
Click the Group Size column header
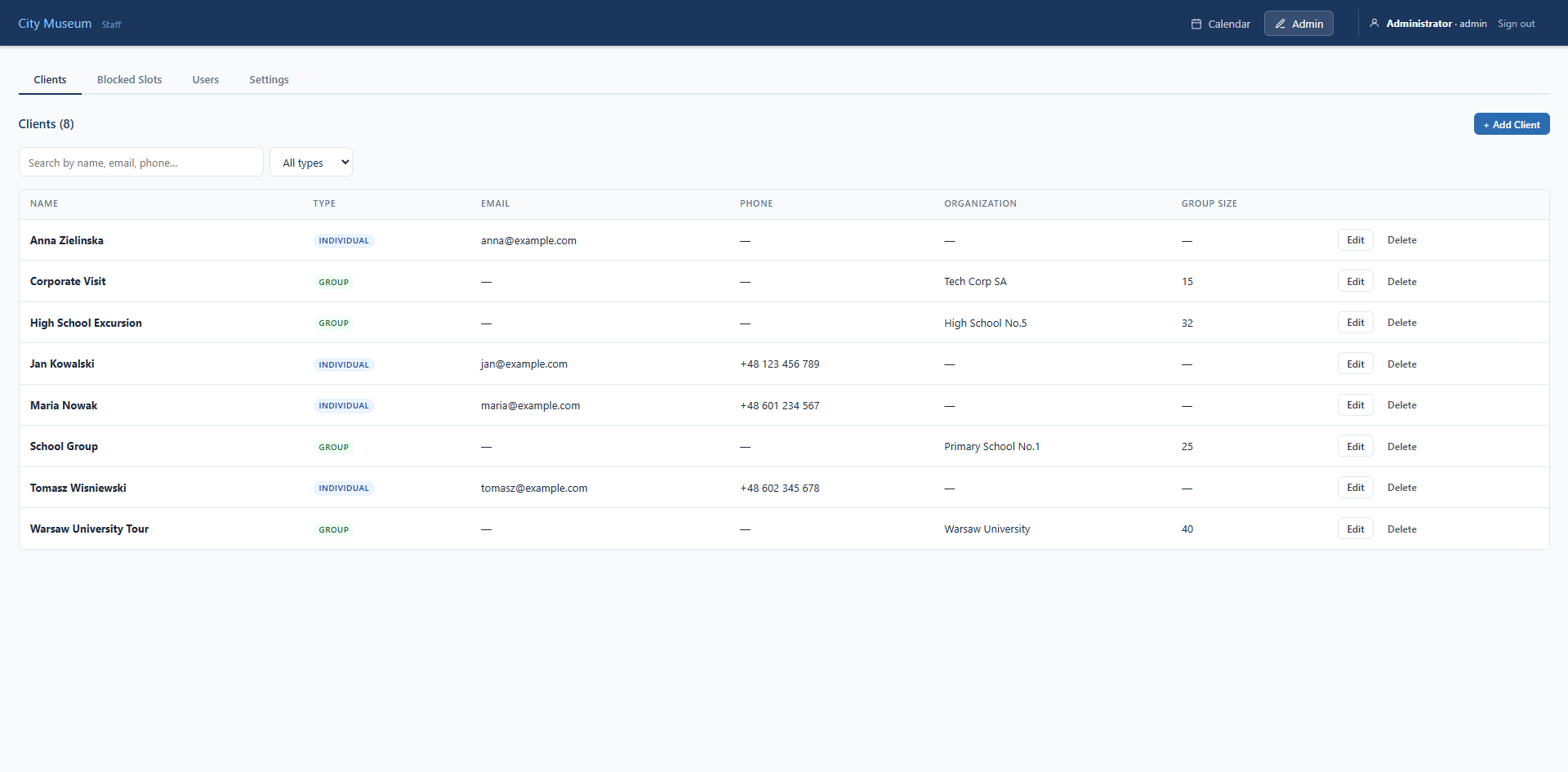(1209, 203)
